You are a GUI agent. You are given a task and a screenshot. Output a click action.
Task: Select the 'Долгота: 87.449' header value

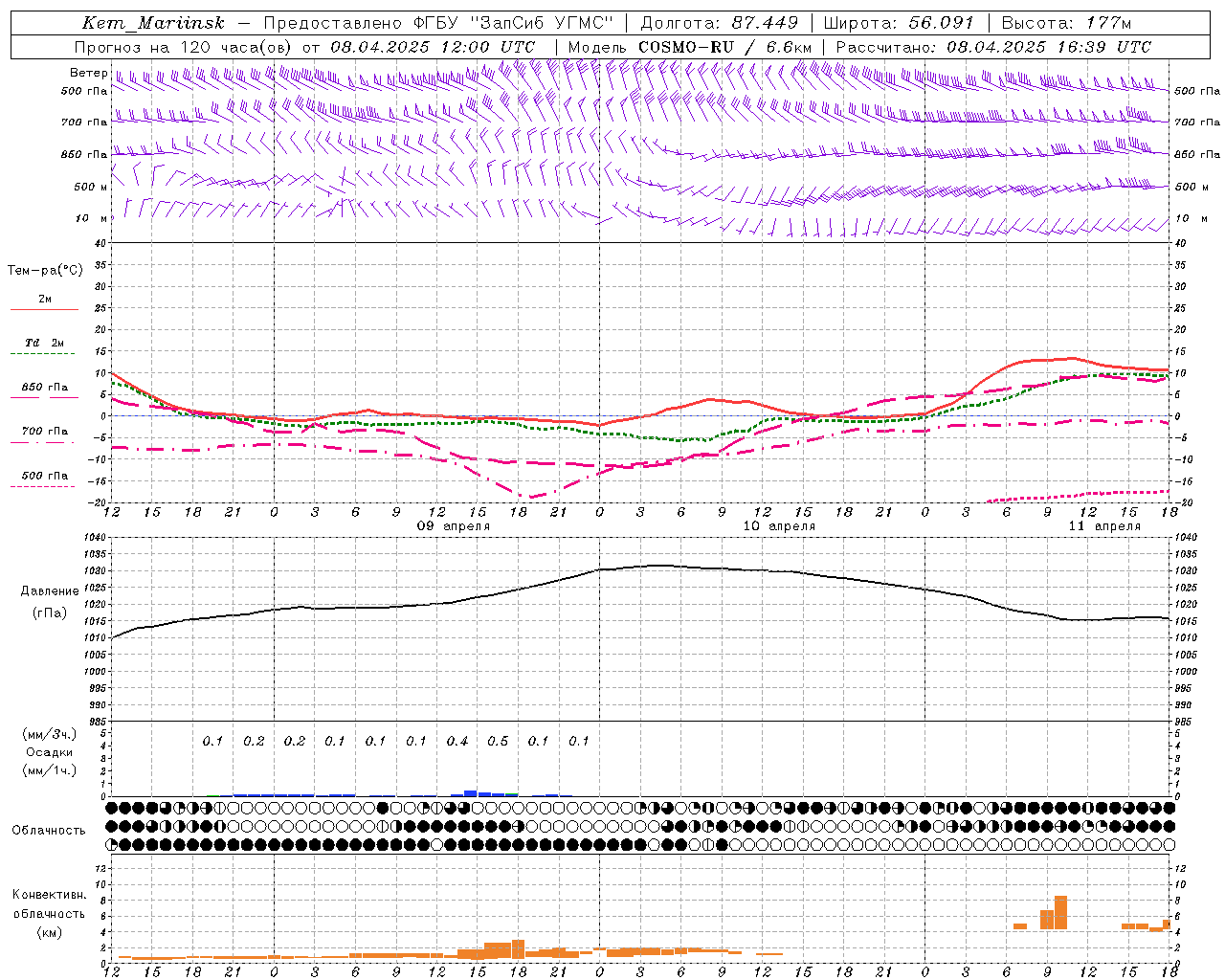(x=720, y=23)
